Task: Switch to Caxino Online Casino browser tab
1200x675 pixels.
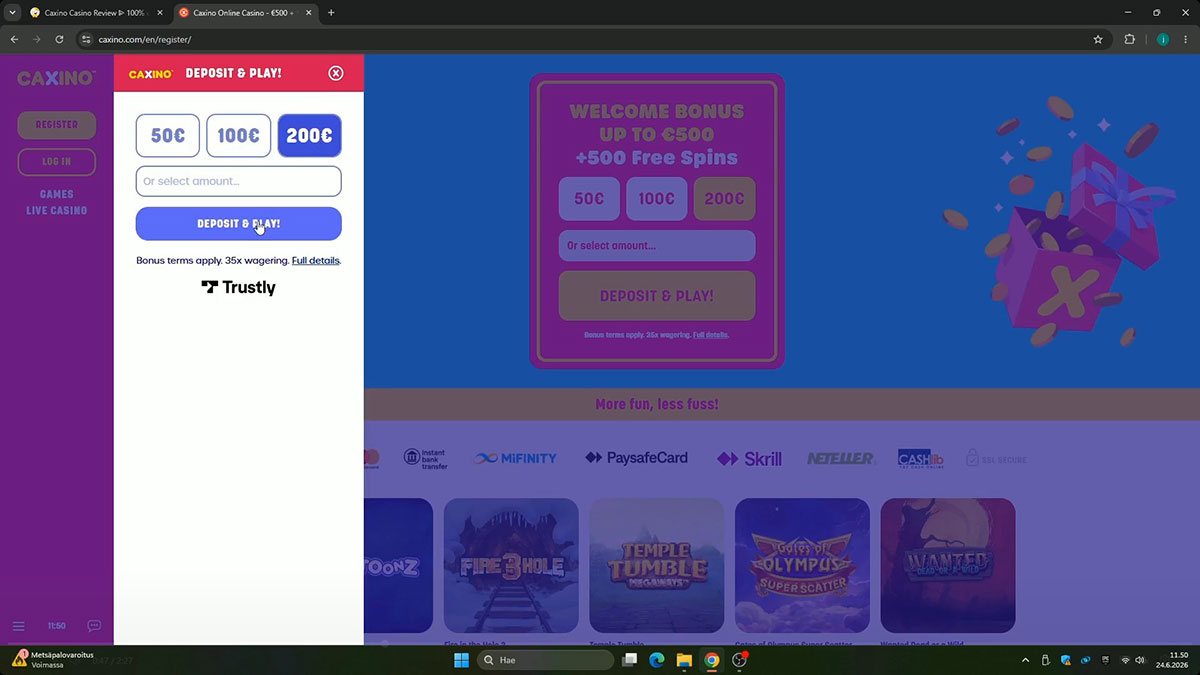Action: pyautogui.click(x=245, y=12)
